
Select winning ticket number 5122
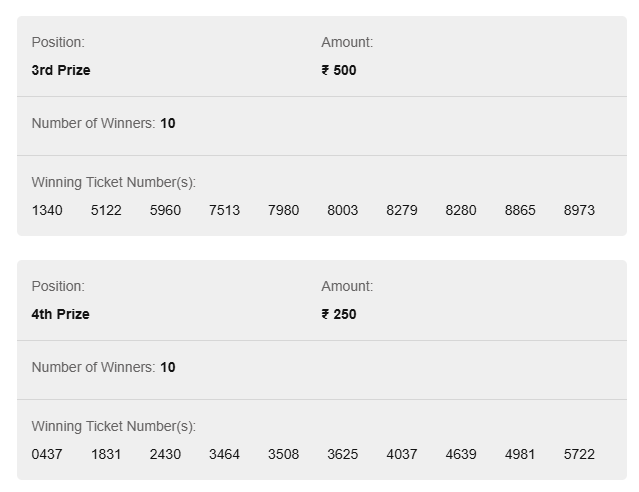click(106, 210)
